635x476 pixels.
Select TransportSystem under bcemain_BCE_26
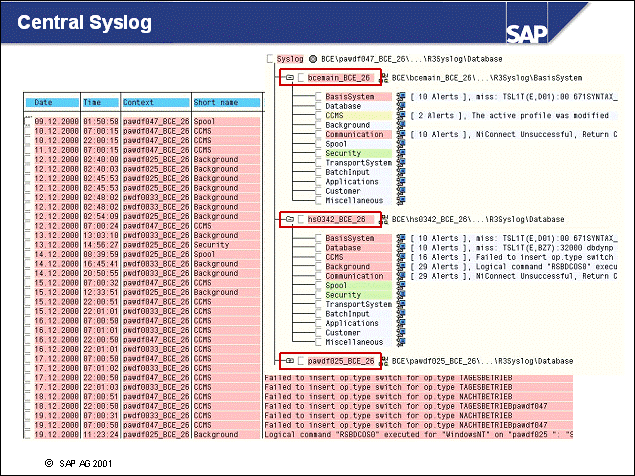pos(357,163)
